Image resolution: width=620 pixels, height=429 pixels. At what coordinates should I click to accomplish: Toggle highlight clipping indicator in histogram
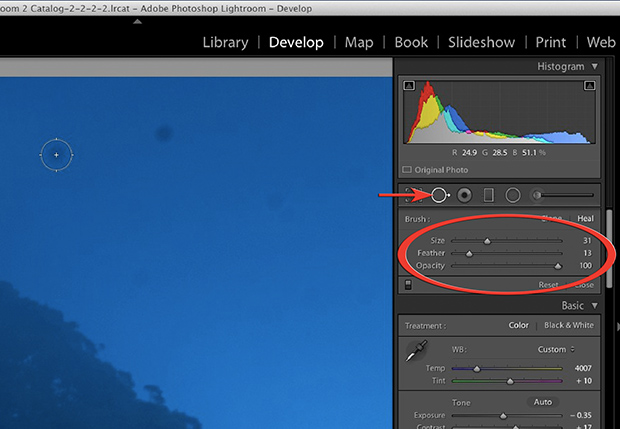(x=589, y=85)
